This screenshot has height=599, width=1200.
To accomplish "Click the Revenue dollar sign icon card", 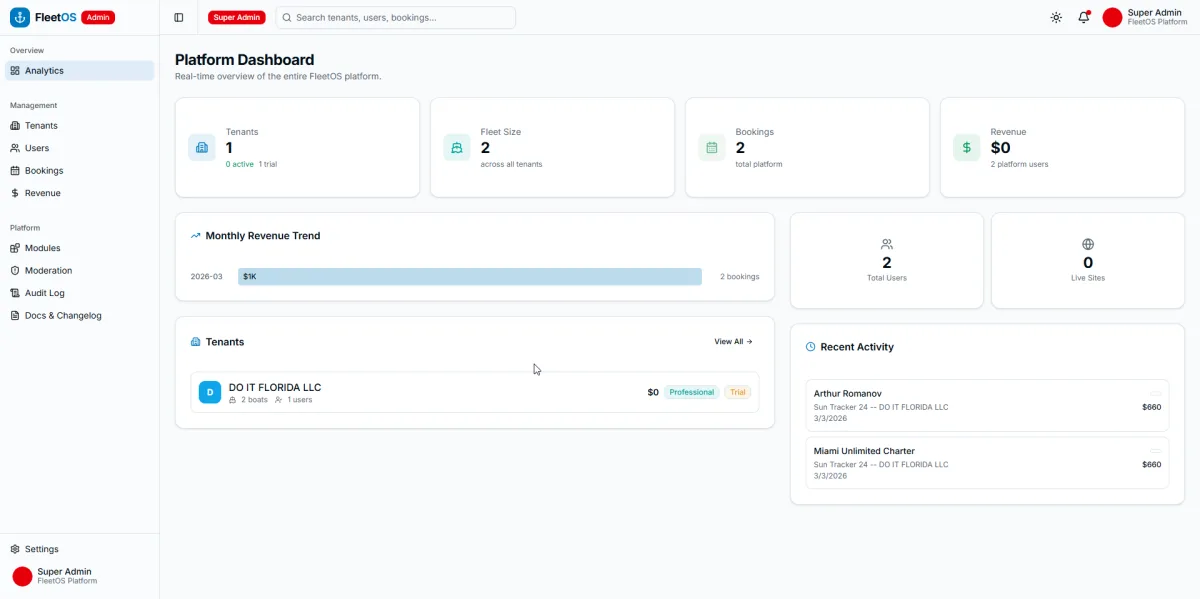I will tap(966, 147).
